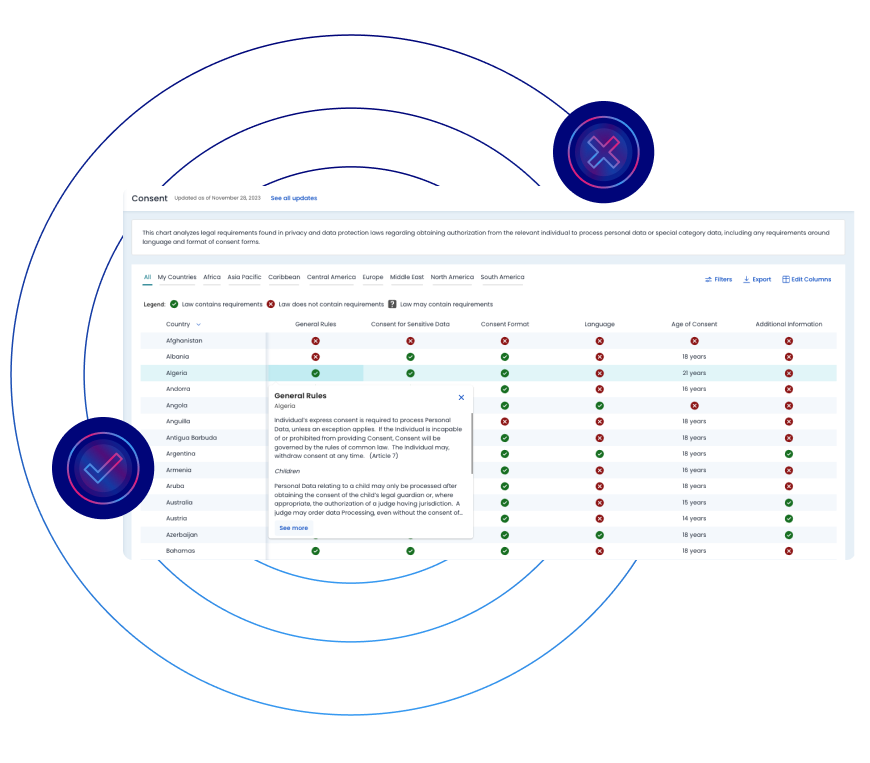Select the Australia country row

(488, 502)
